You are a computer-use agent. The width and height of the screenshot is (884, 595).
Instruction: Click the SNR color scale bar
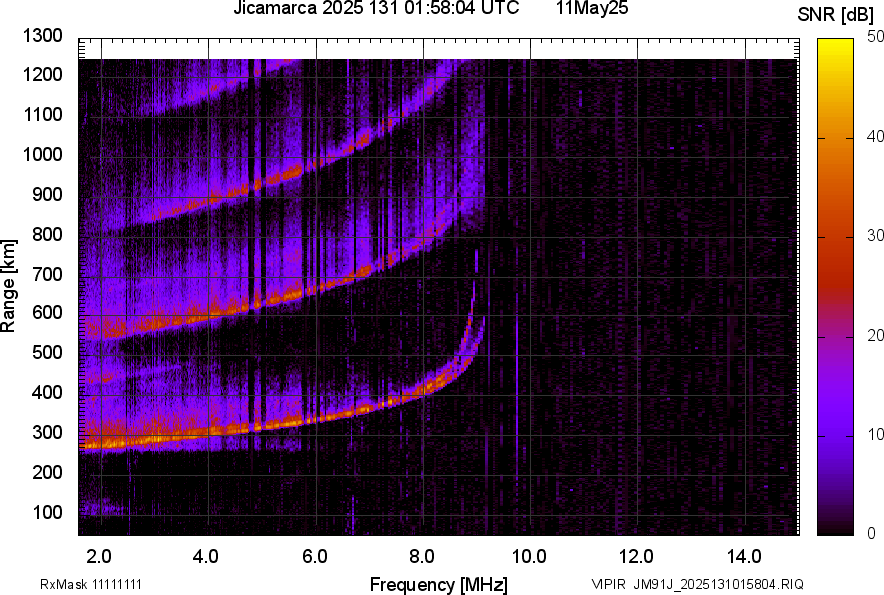click(836, 287)
